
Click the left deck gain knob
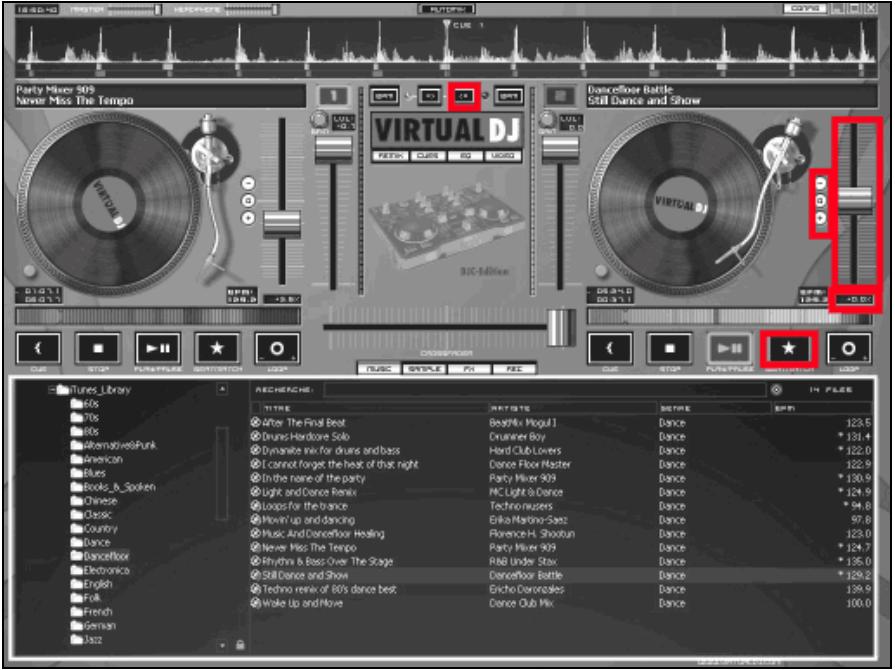(319, 119)
